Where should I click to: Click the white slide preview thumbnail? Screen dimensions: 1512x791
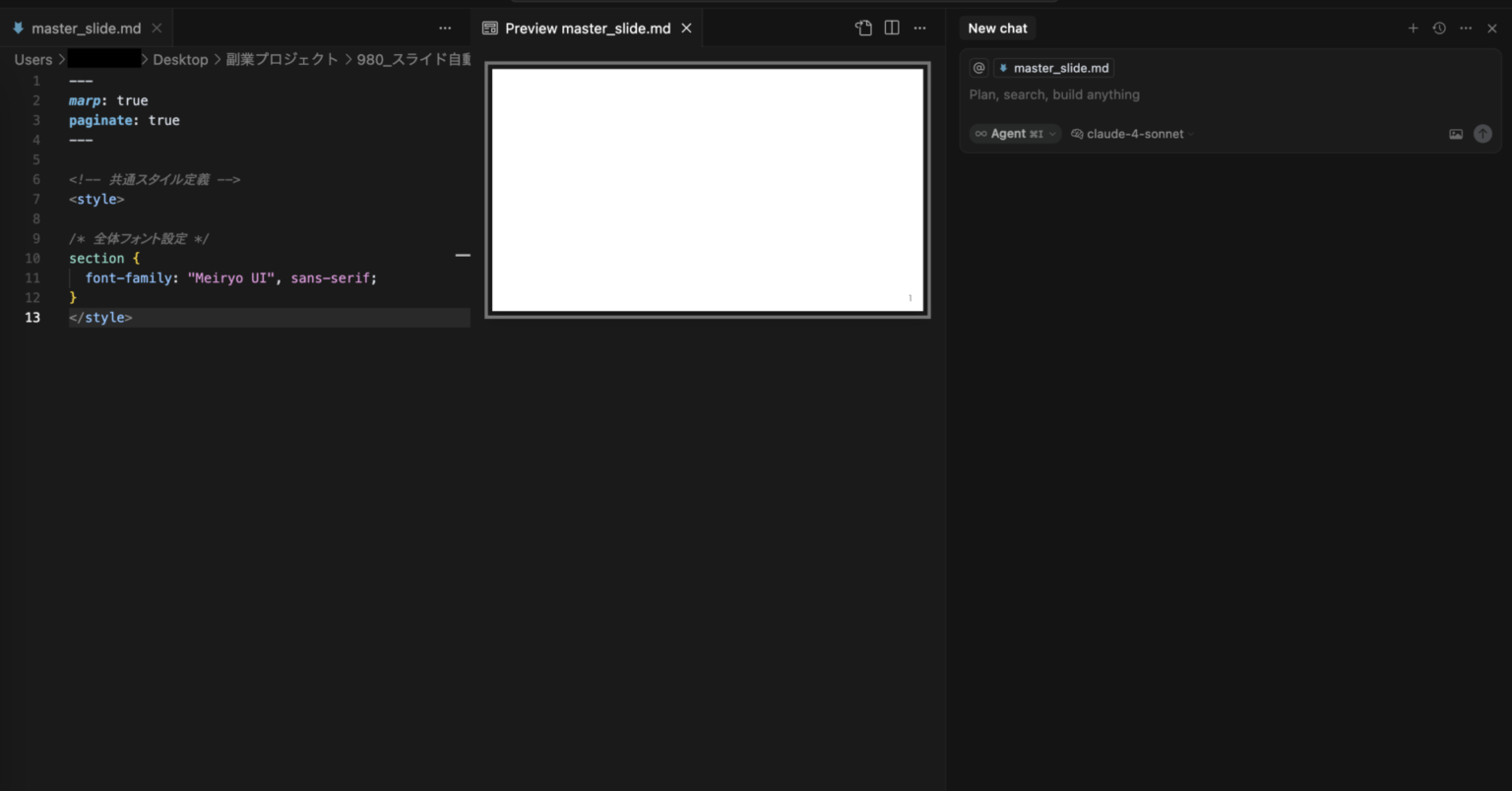click(x=707, y=190)
